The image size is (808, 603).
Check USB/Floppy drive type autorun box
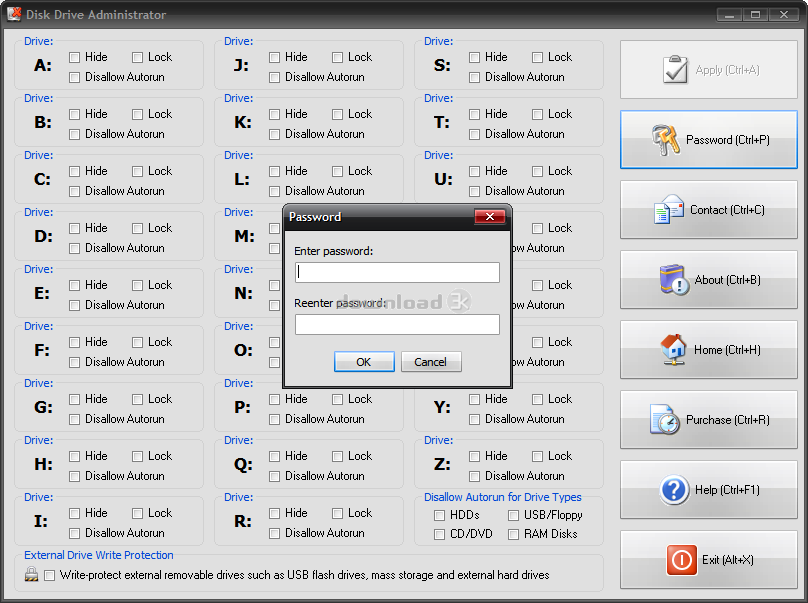pos(513,515)
